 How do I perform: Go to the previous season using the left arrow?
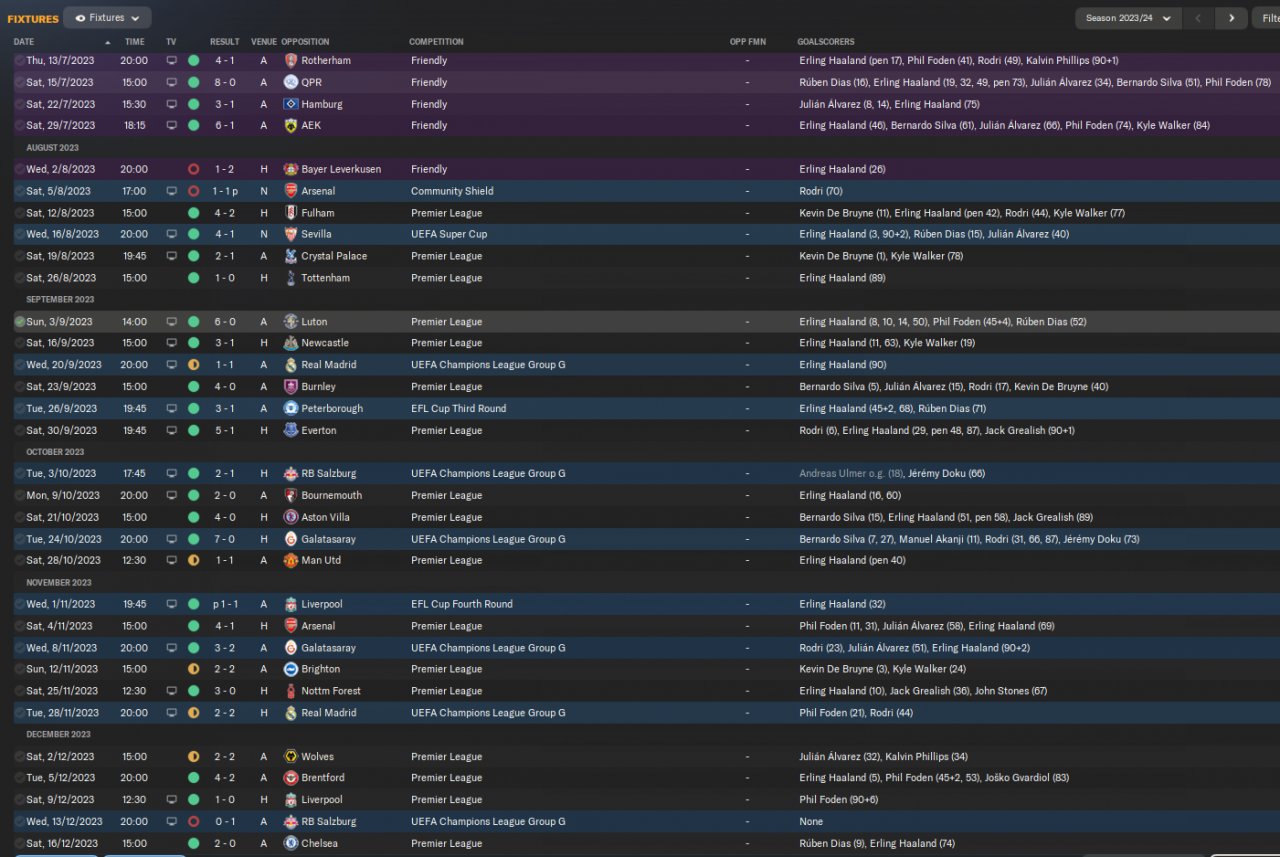coord(1199,18)
